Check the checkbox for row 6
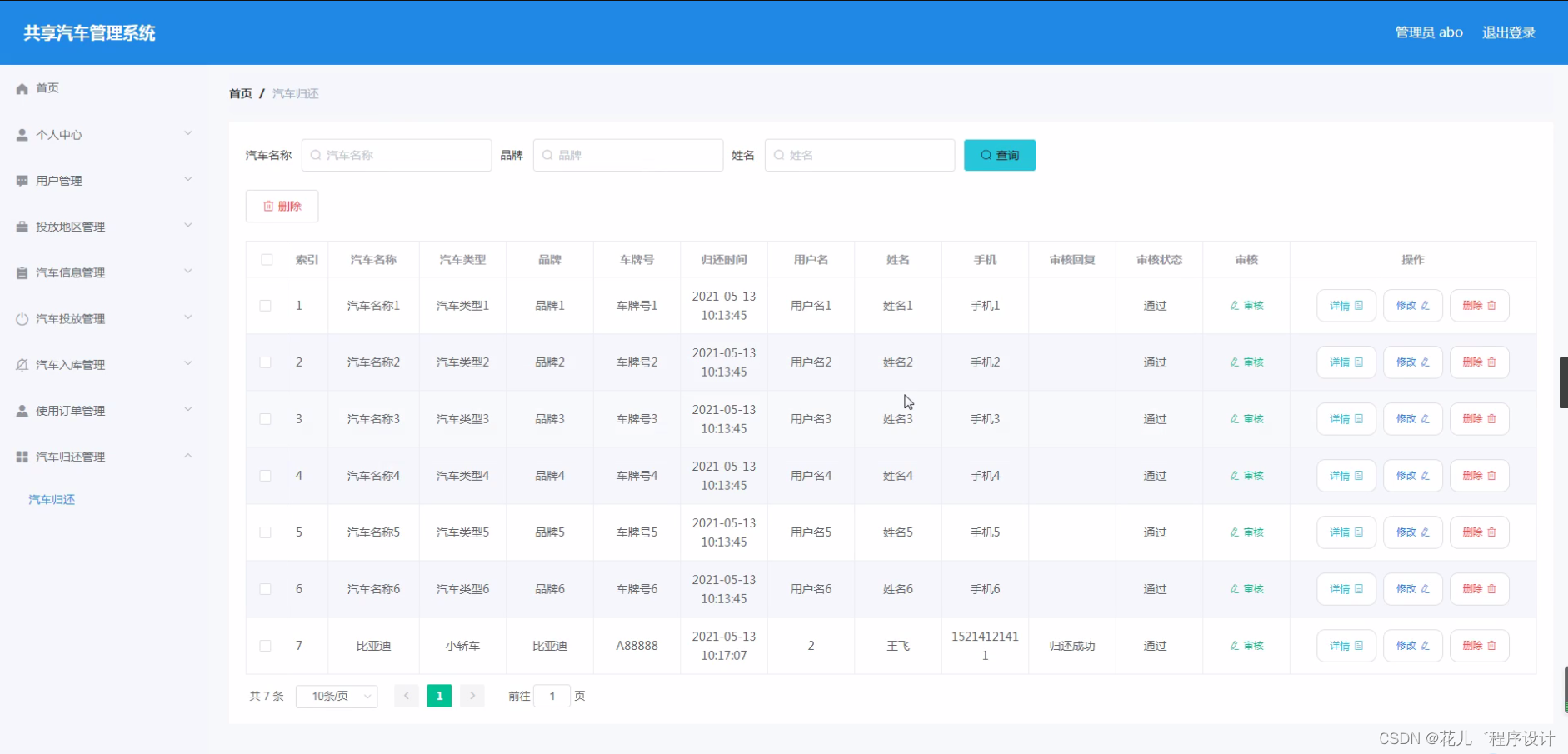The height and width of the screenshot is (754, 1568). point(265,589)
